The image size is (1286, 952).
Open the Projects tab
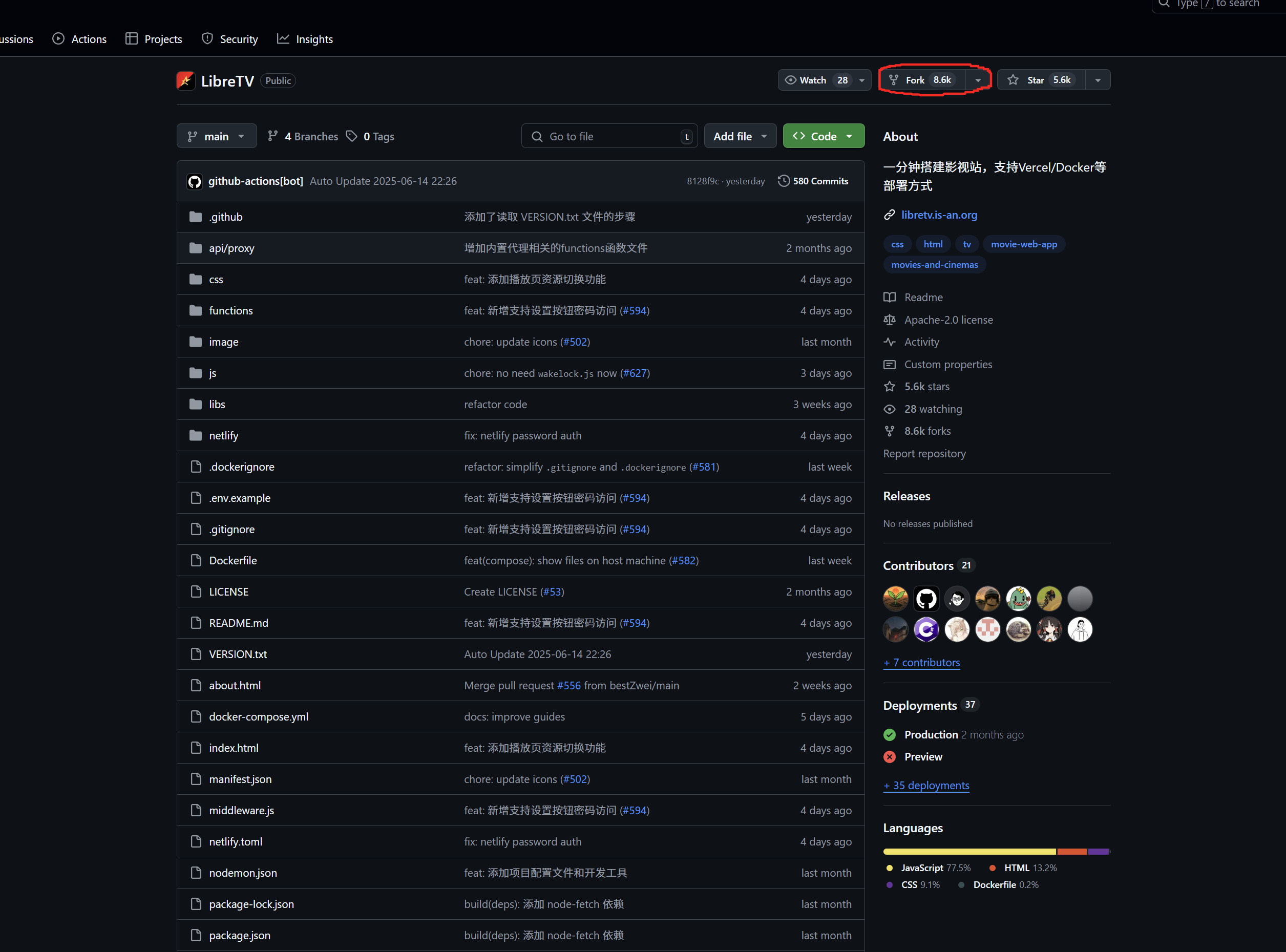click(x=154, y=39)
